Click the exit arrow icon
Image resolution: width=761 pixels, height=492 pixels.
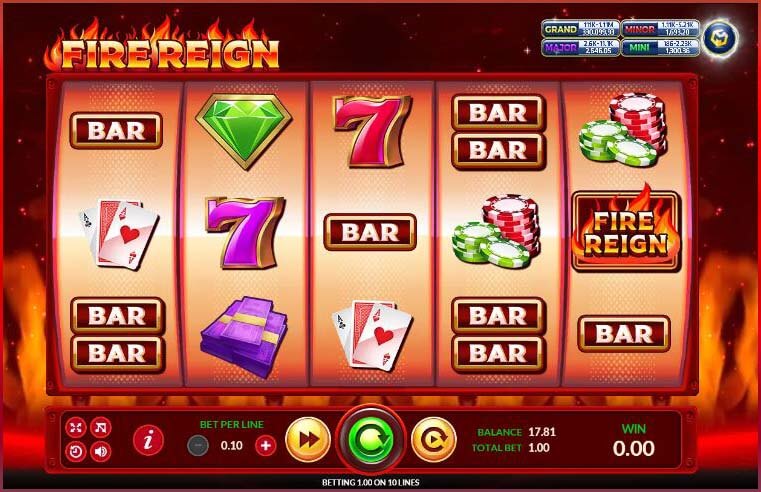pos(101,427)
